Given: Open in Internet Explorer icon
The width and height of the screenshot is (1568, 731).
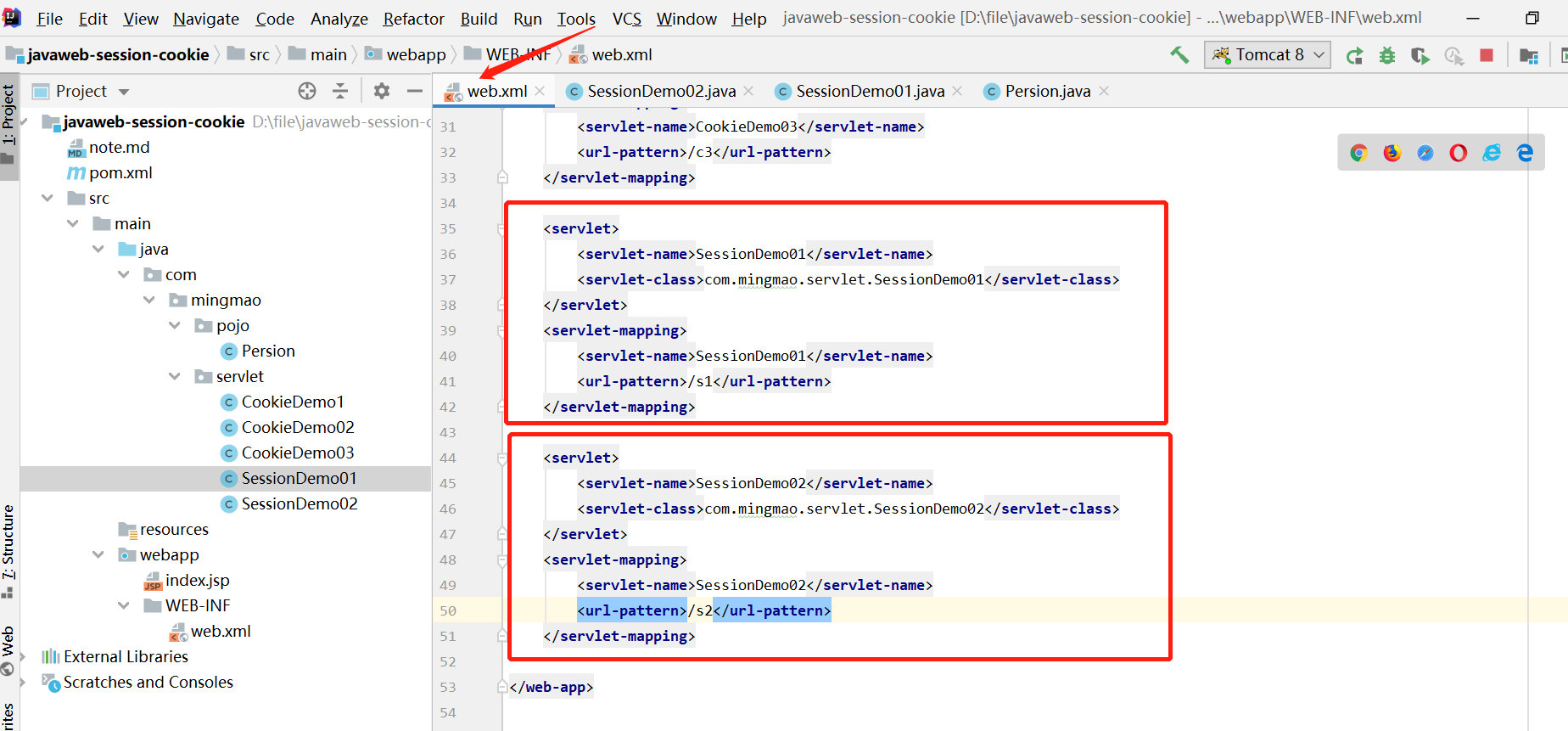Looking at the screenshot, I should pyautogui.click(x=1492, y=153).
